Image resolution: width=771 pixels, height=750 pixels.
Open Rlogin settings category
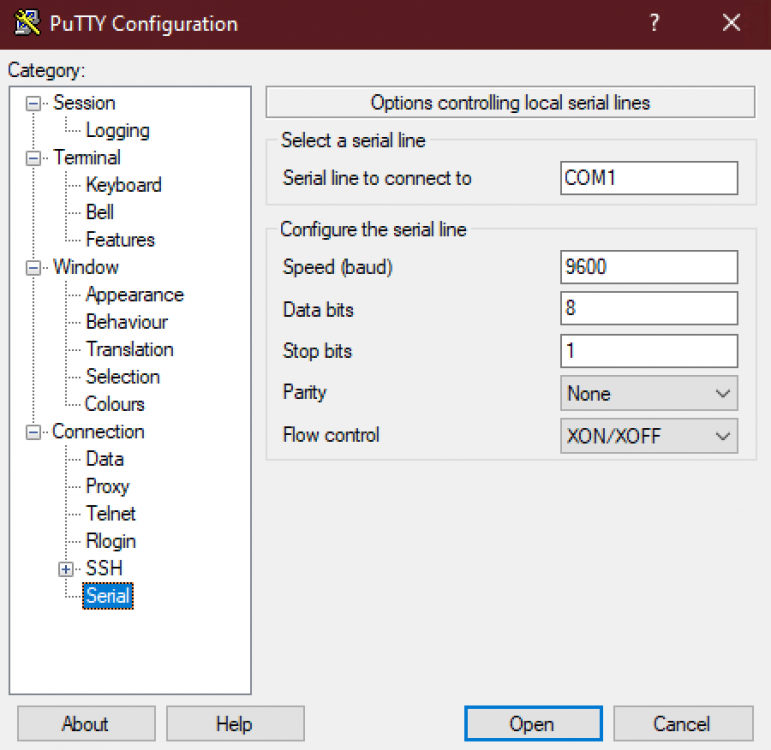click(111, 541)
